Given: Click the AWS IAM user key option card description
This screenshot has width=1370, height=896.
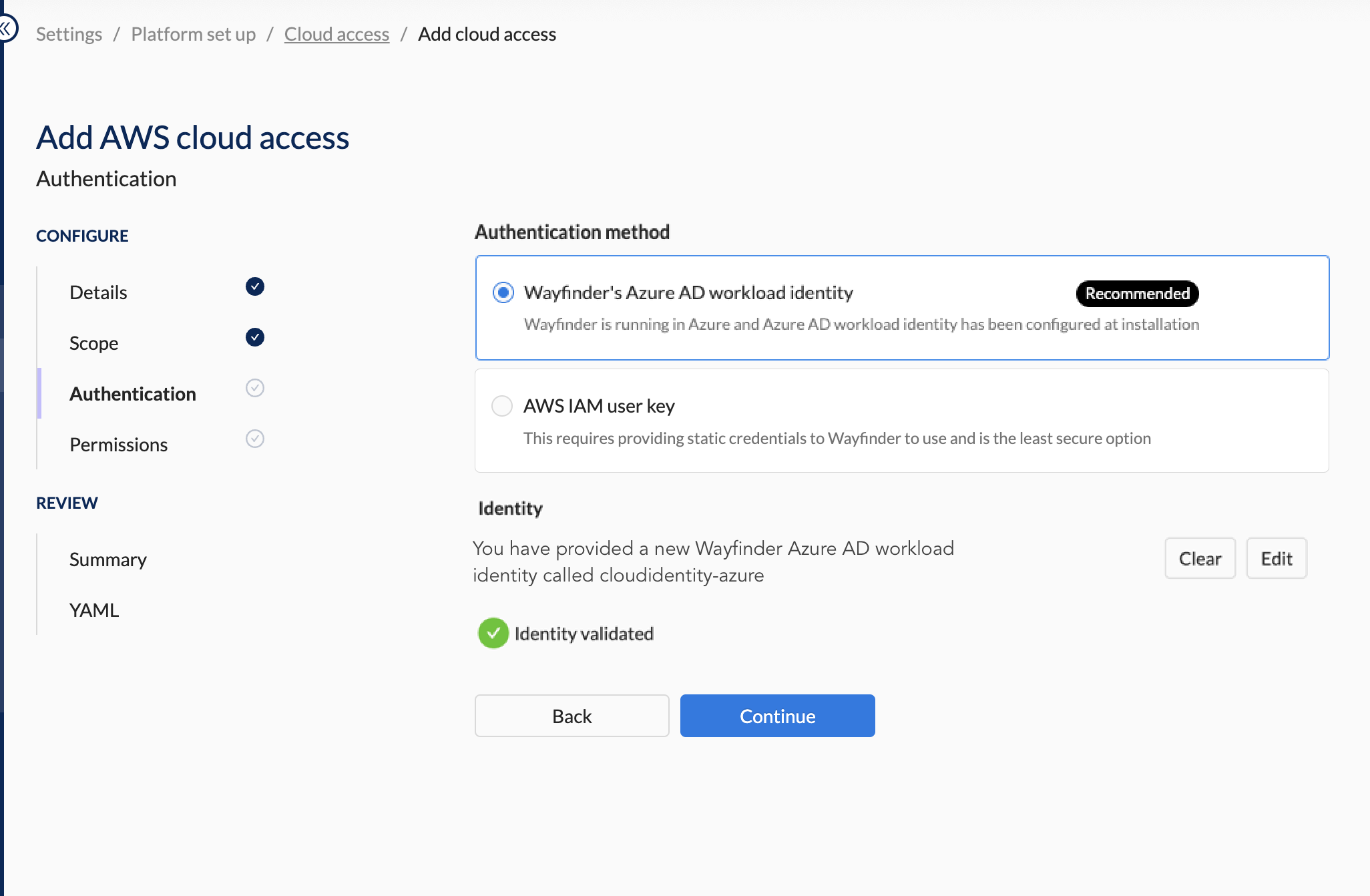Looking at the screenshot, I should coord(837,438).
